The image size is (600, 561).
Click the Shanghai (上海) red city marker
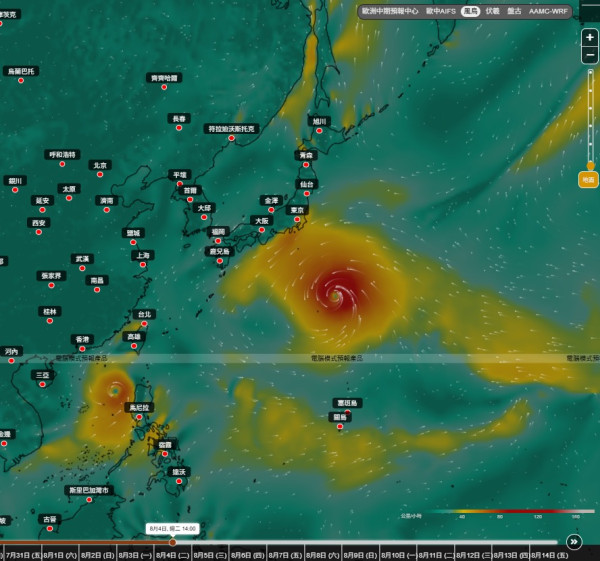pyautogui.click(x=143, y=264)
